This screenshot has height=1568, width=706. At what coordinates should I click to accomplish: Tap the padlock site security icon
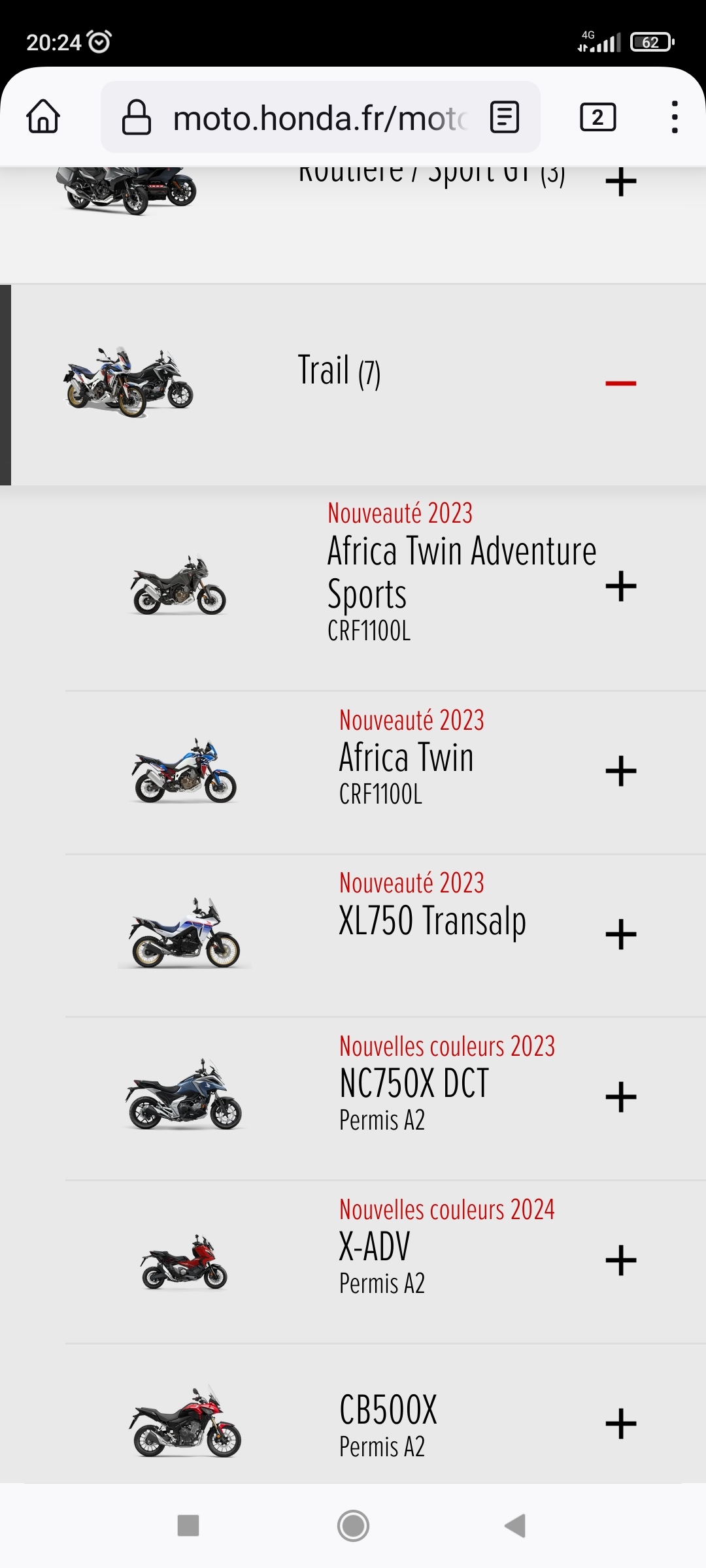pyautogui.click(x=137, y=118)
